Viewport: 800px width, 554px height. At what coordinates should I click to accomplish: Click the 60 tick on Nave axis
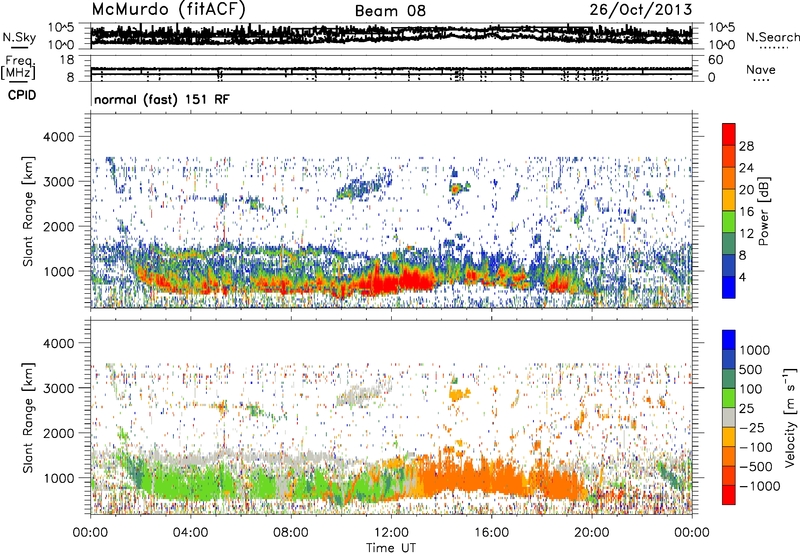tap(715, 60)
